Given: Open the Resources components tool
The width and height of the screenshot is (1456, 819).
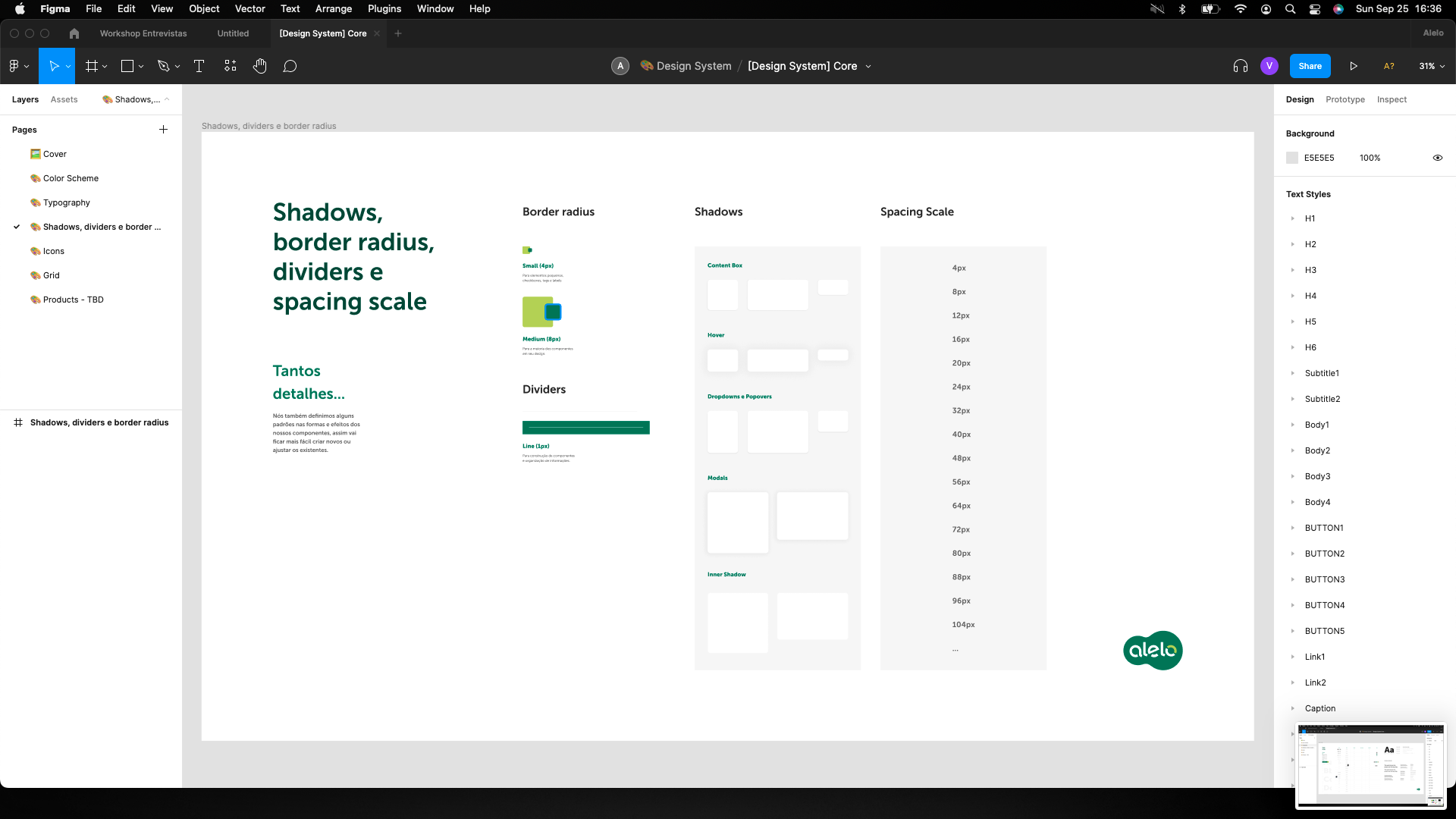Looking at the screenshot, I should coord(231,66).
